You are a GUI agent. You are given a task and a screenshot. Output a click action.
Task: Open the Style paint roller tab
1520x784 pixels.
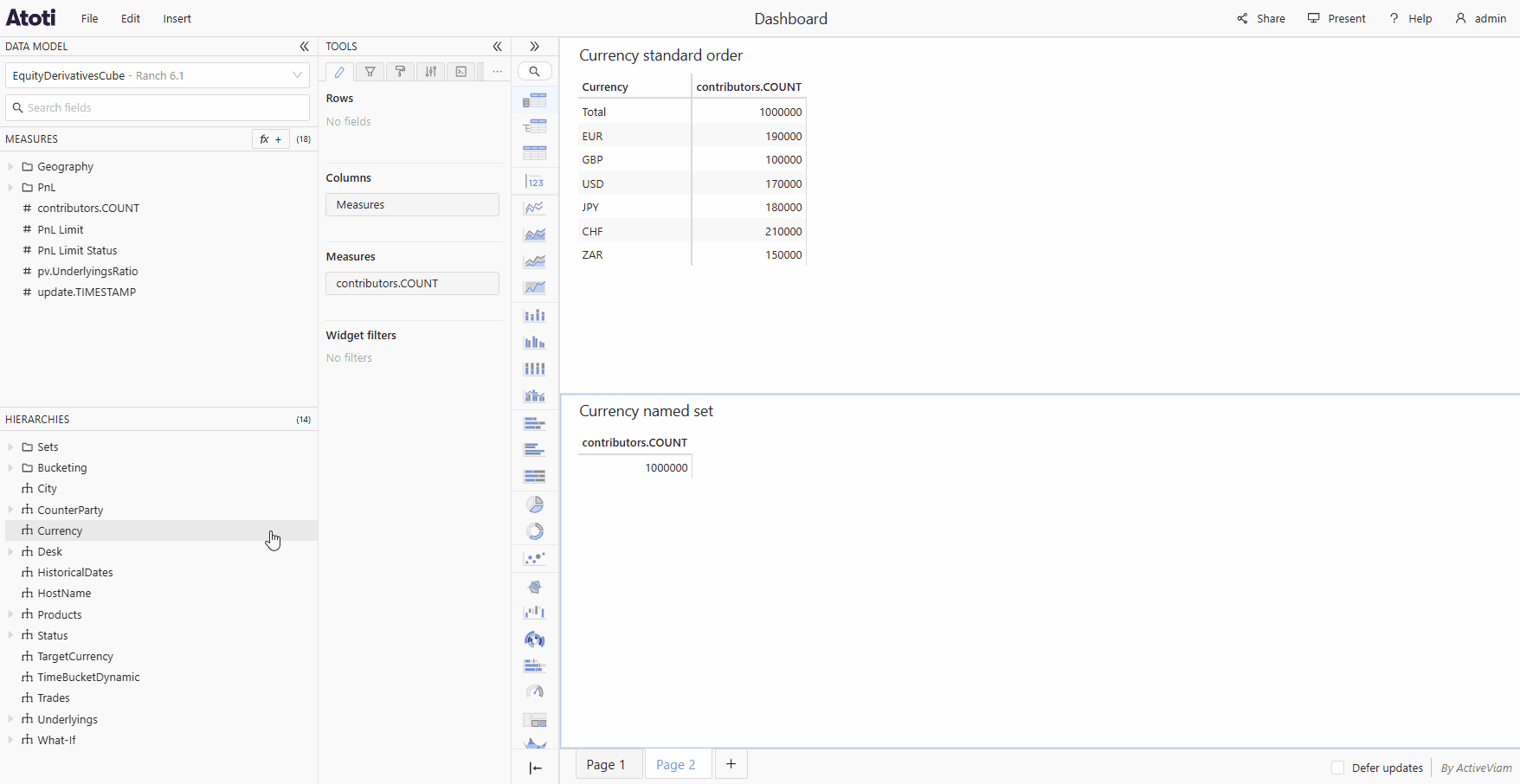point(400,72)
